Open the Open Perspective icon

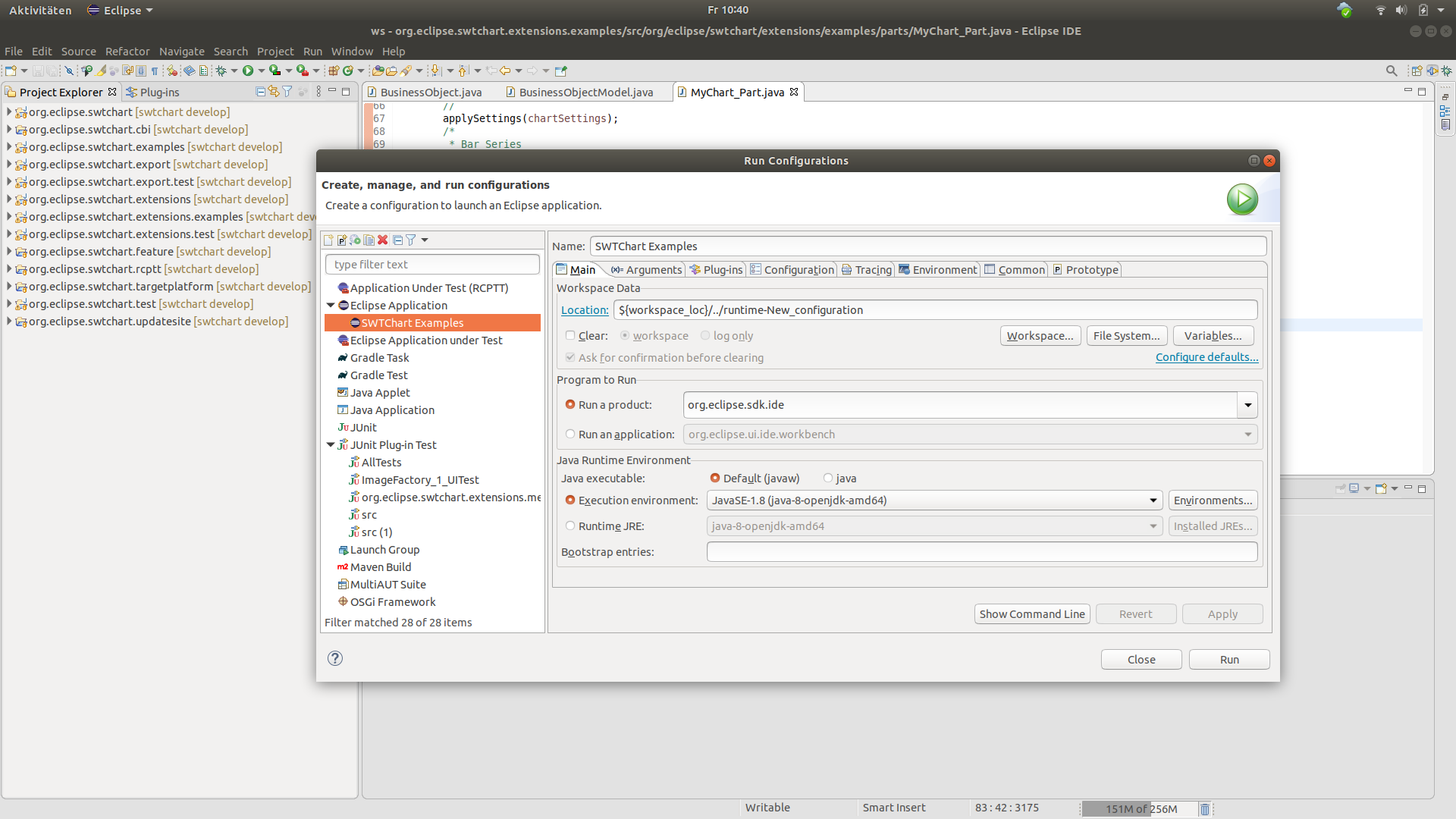click(x=1416, y=71)
